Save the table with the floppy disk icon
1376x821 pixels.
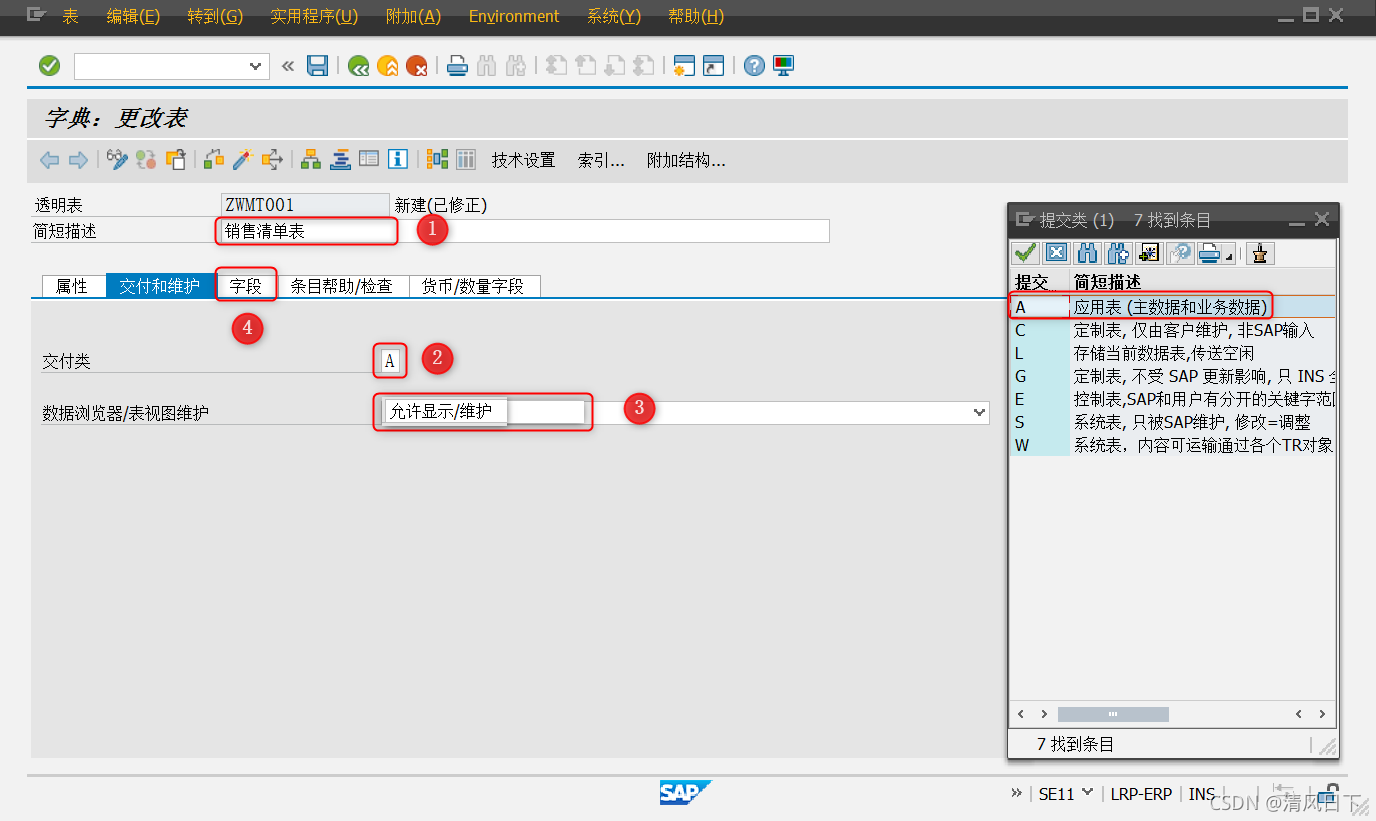coord(317,66)
